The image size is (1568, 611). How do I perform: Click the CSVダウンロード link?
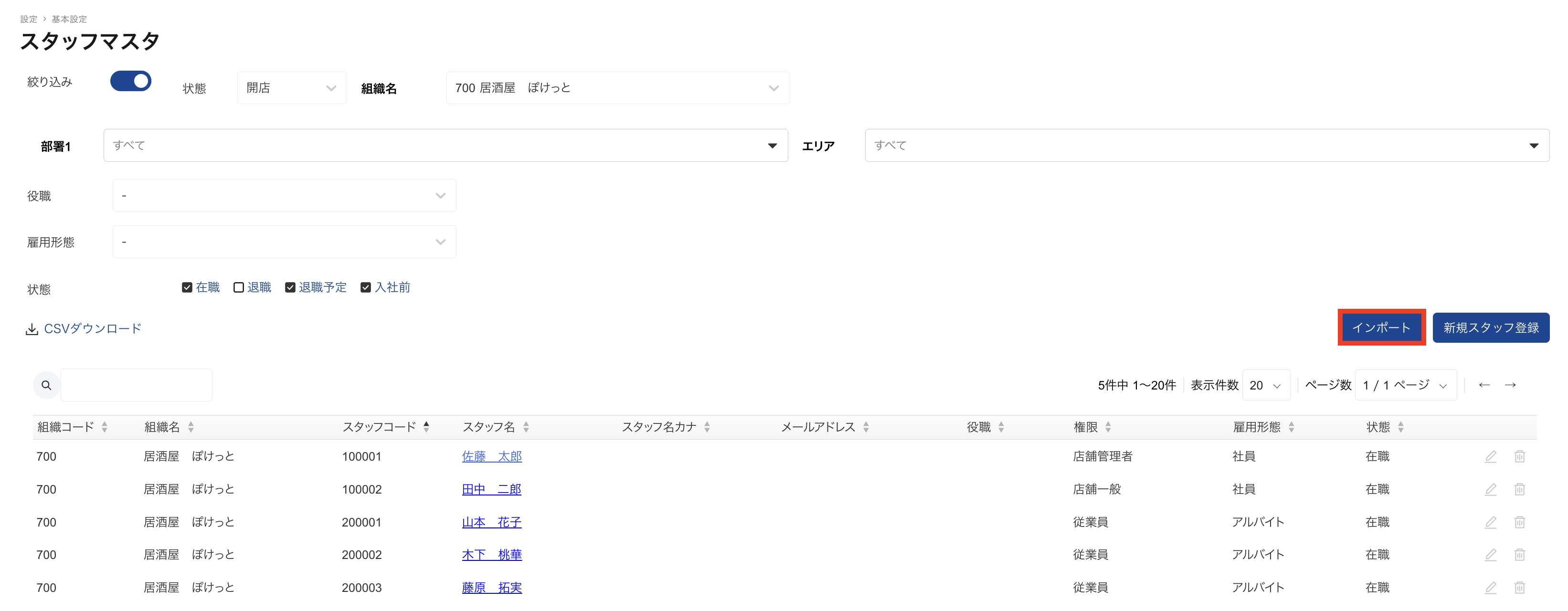tap(93, 329)
